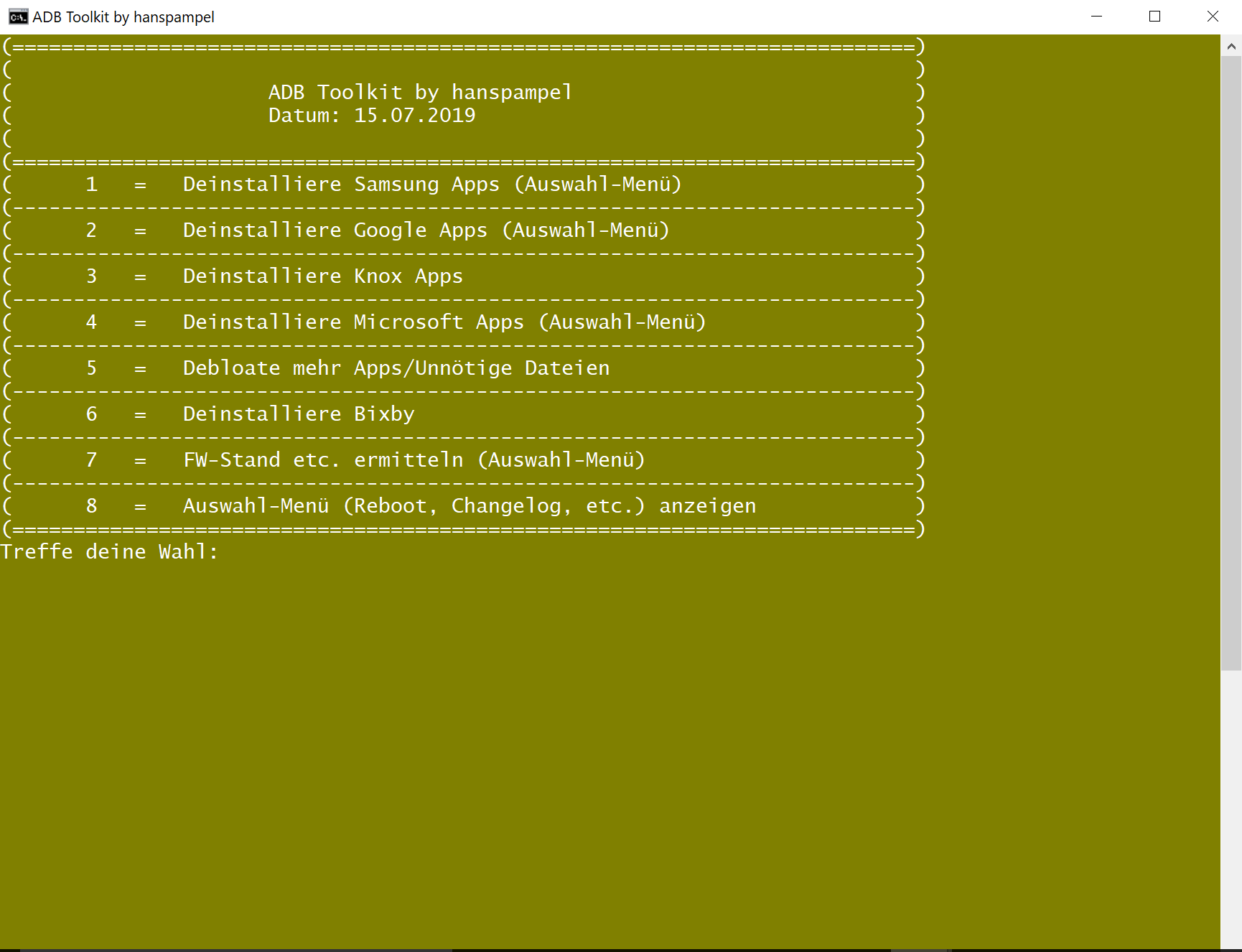Click the option number 3
The height and width of the screenshot is (952, 1242).
pos(91,276)
